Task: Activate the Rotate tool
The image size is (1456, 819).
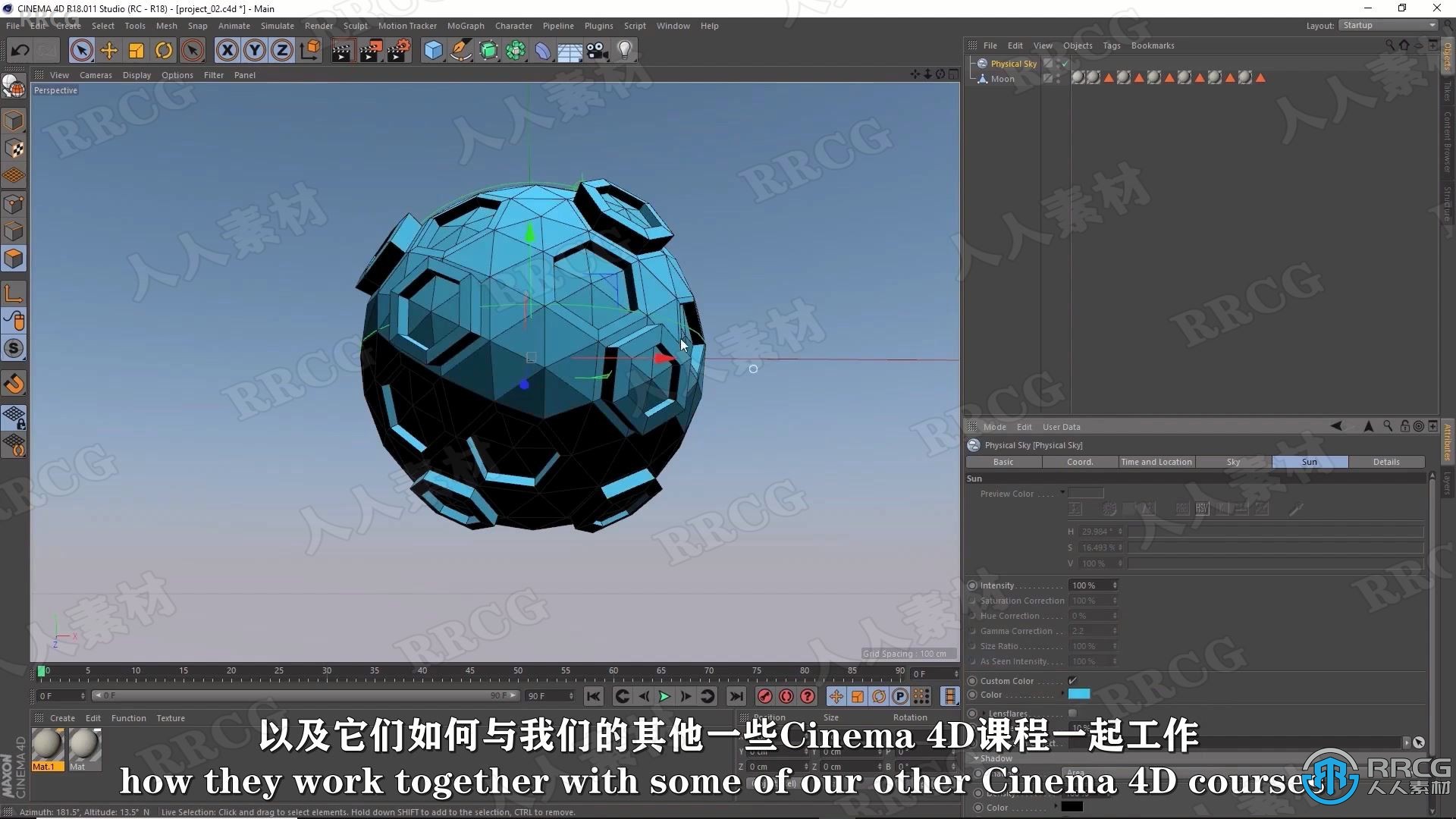Action: 163,51
